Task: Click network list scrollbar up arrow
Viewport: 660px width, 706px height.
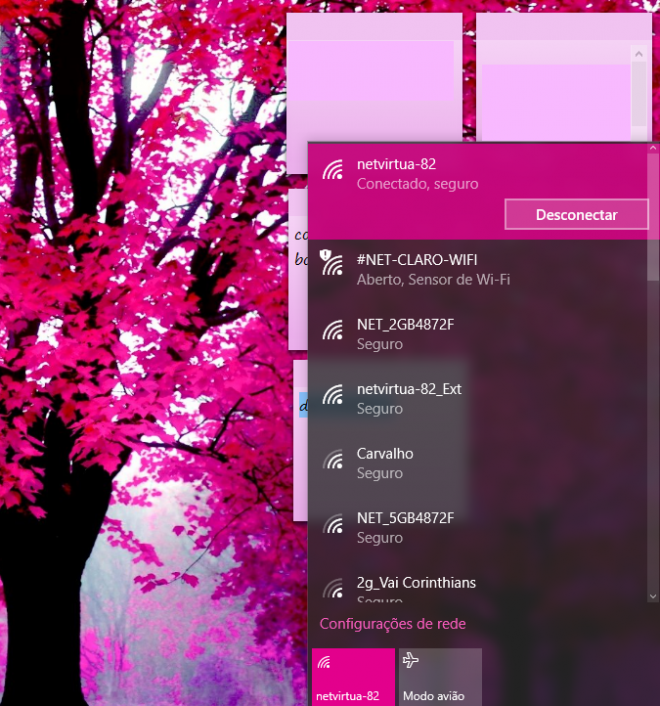Action: (x=653, y=148)
